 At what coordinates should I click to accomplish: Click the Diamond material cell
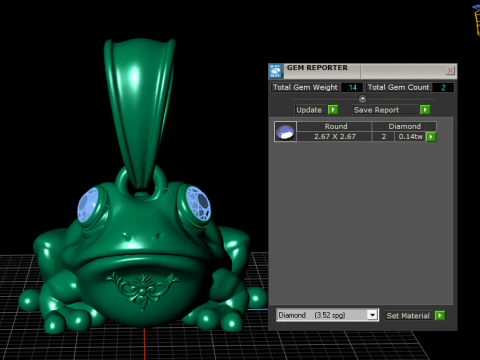[404, 126]
